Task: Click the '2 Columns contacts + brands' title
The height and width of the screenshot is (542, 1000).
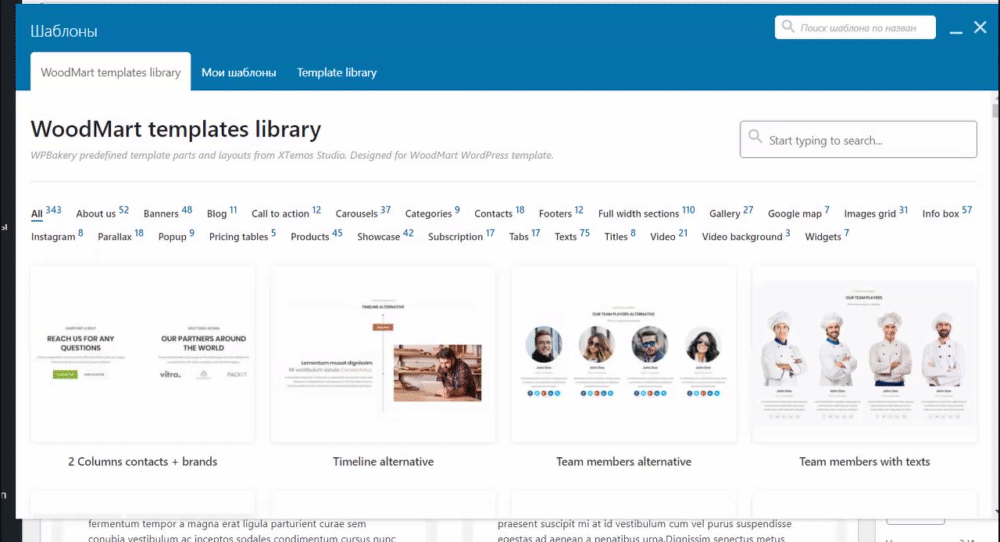Action: (143, 461)
